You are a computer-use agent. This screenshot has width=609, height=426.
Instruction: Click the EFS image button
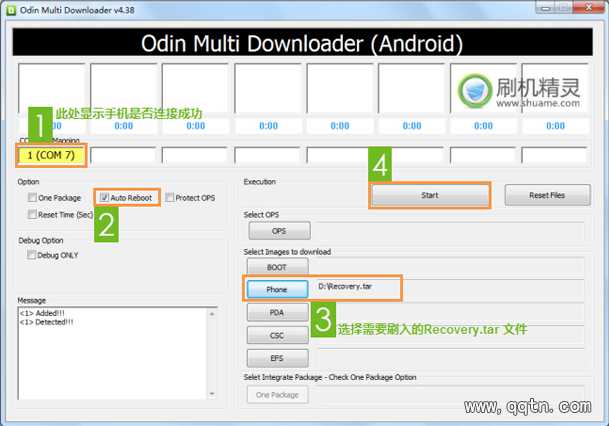point(277,358)
